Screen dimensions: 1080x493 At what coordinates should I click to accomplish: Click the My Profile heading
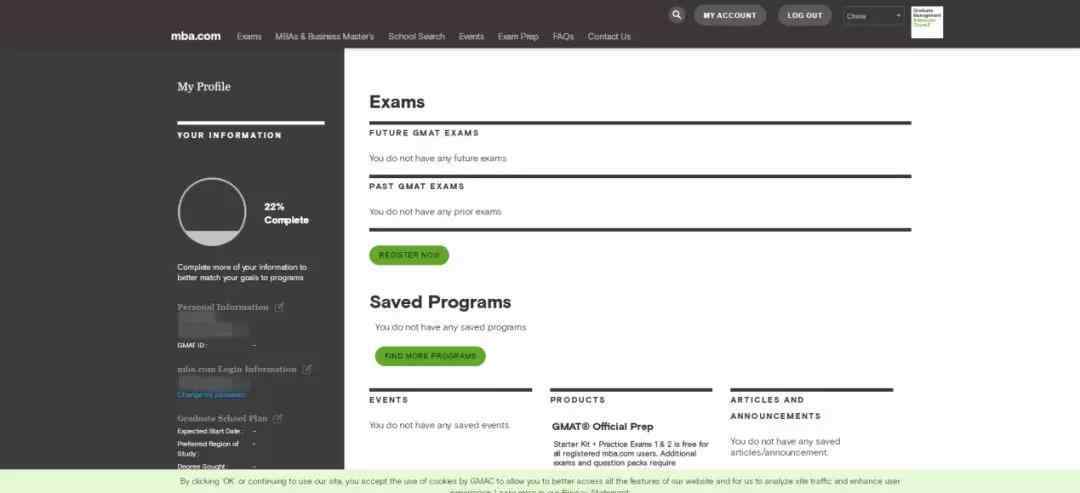coord(204,87)
